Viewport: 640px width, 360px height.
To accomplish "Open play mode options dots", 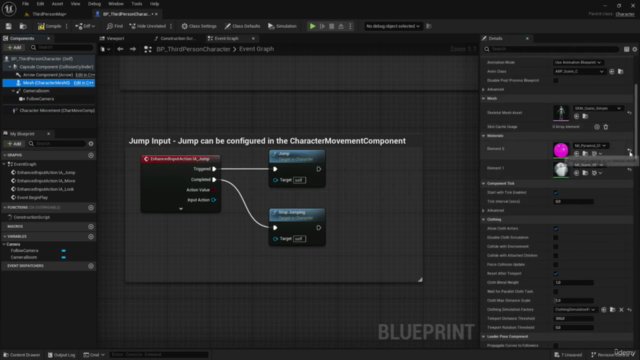I will 350,26.
